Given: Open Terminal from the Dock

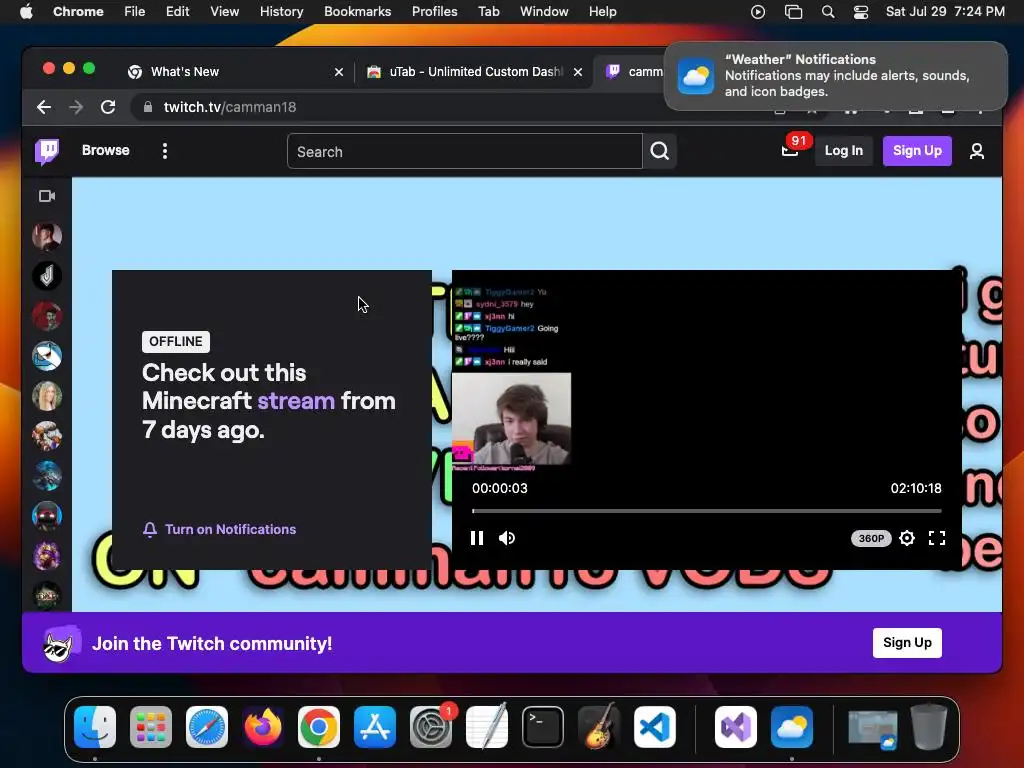Looking at the screenshot, I should 543,727.
